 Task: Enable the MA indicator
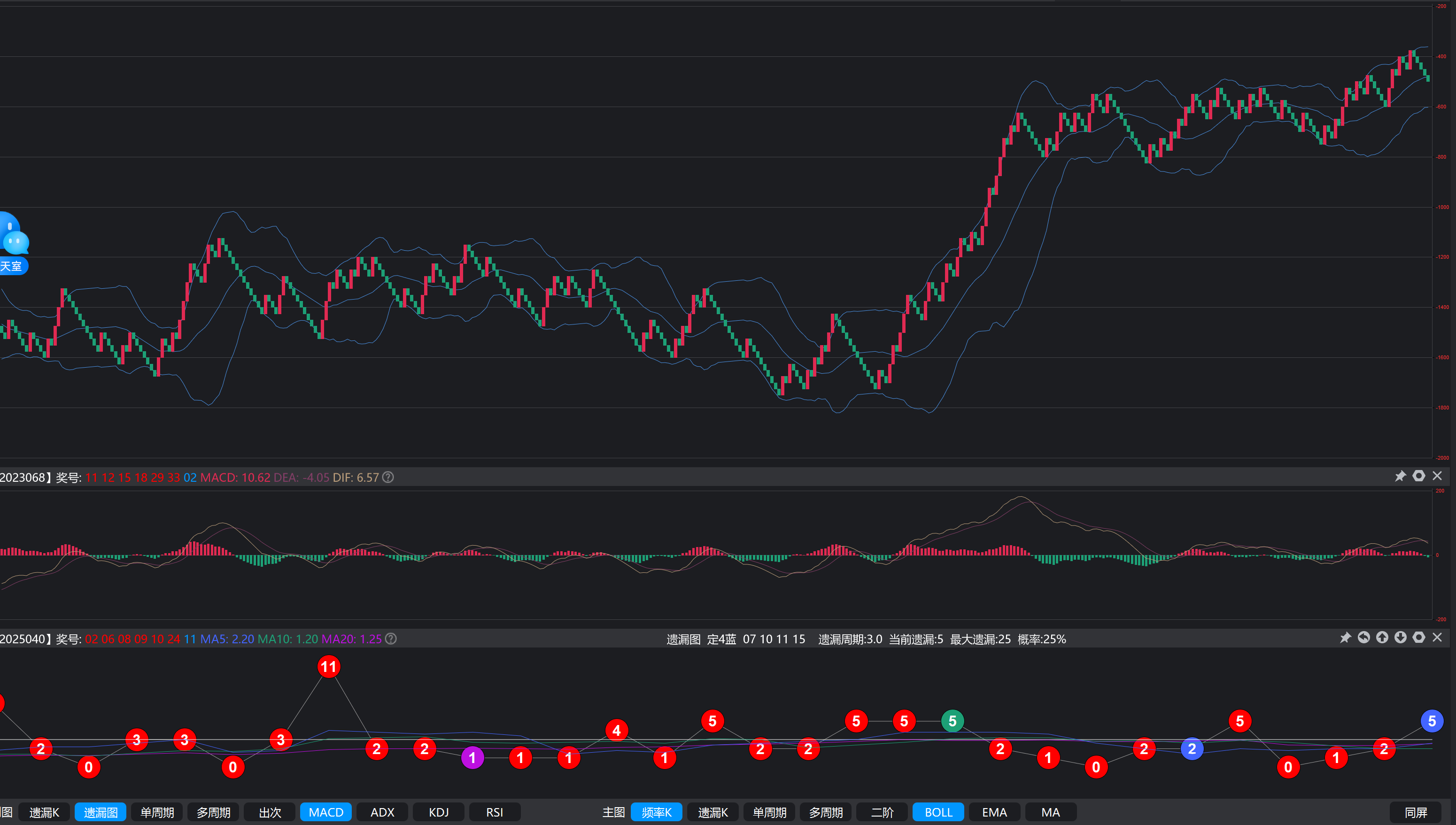pyautogui.click(x=1050, y=812)
